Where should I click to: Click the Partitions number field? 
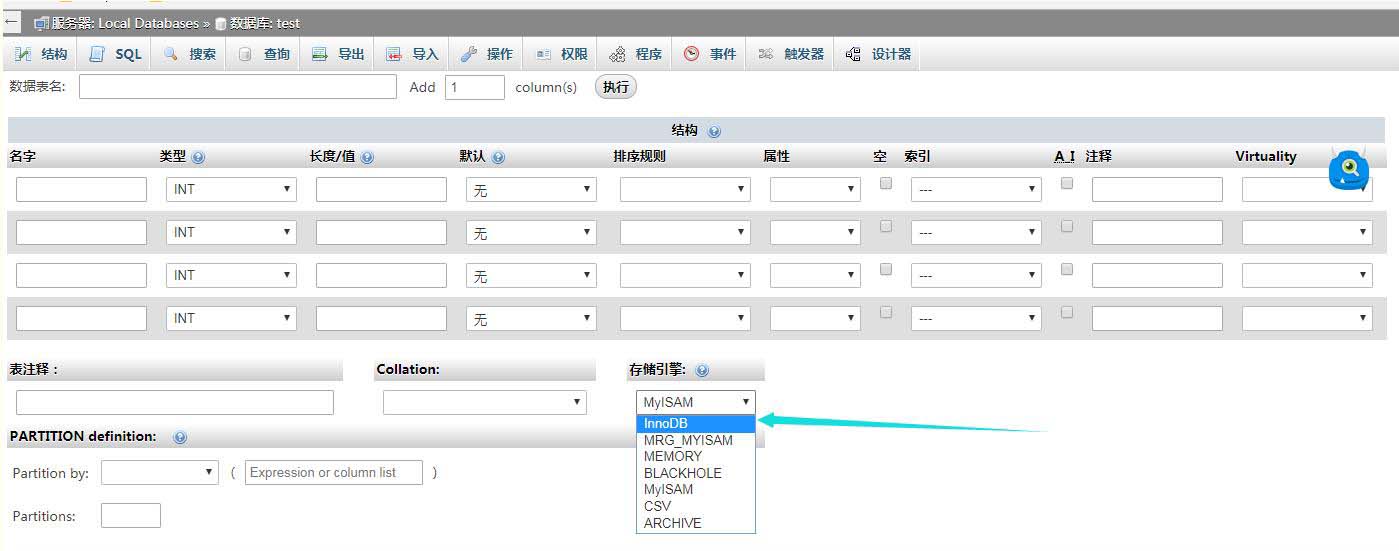(131, 516)
